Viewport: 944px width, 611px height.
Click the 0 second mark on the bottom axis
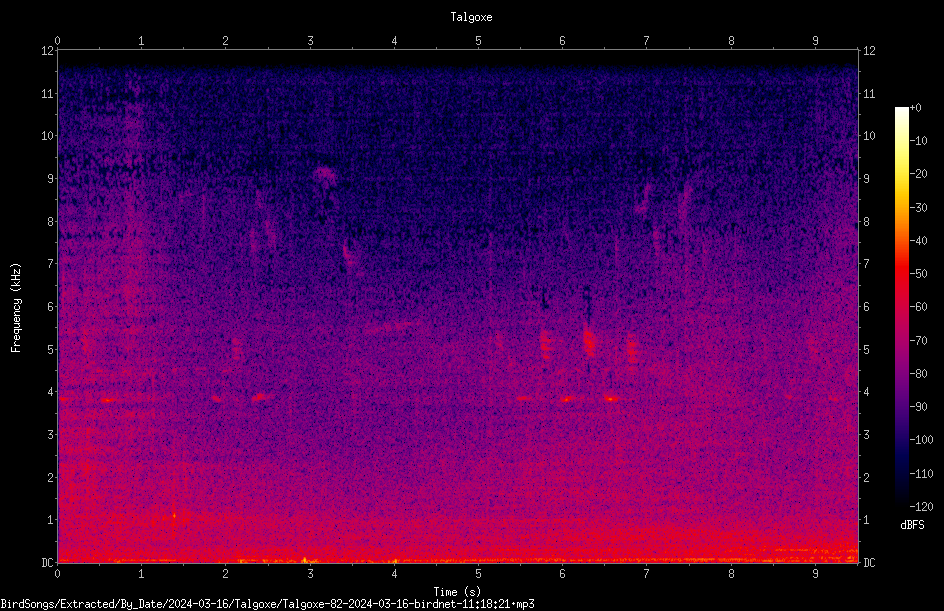(57, 574)
